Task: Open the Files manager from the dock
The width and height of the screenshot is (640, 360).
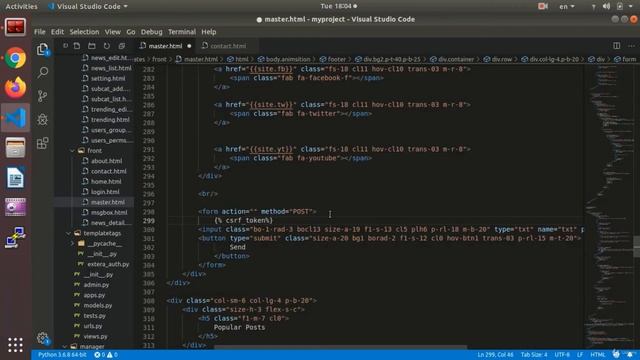Action: (16, 147)
